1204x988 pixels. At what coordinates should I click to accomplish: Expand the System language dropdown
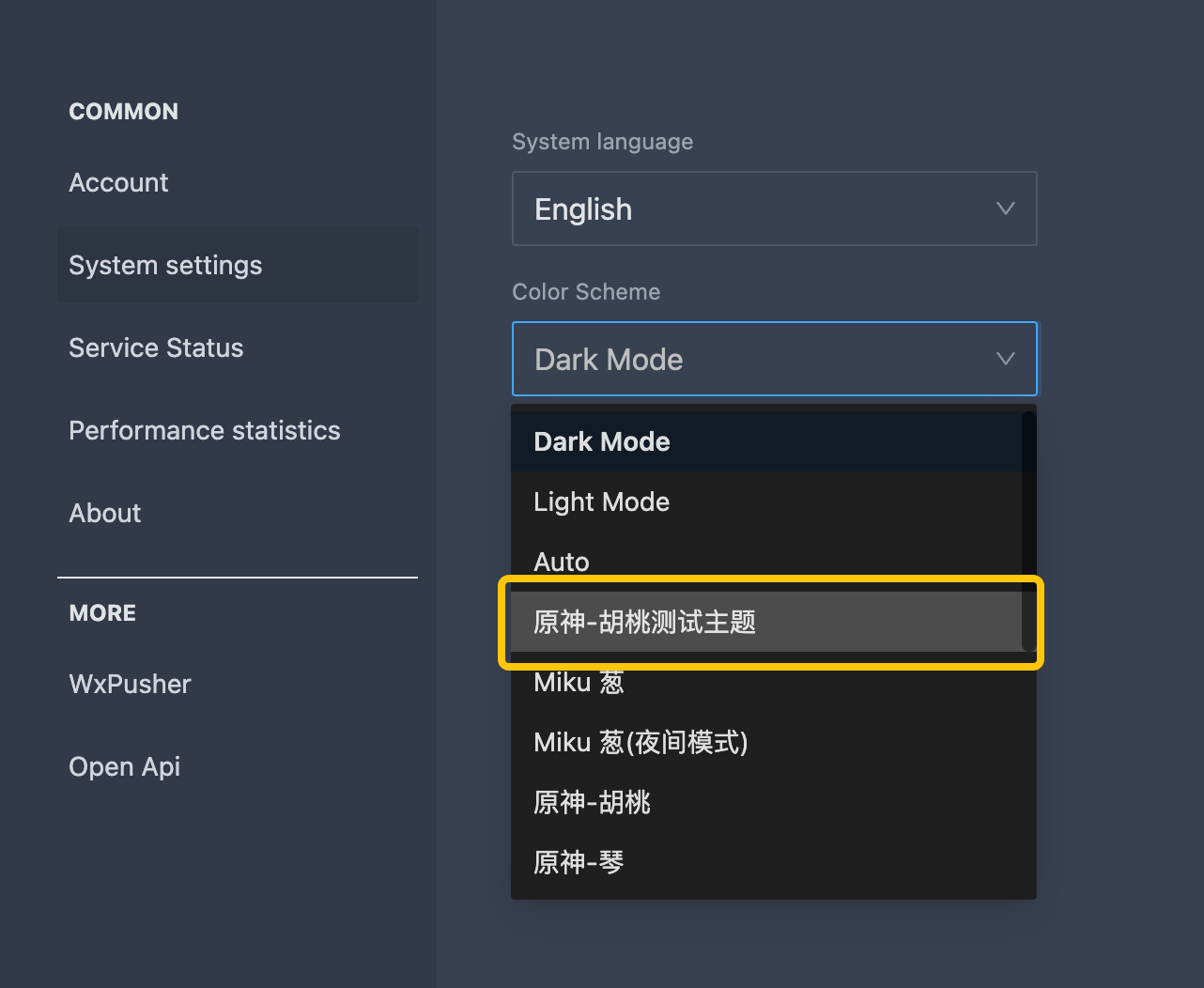(751, 208)
